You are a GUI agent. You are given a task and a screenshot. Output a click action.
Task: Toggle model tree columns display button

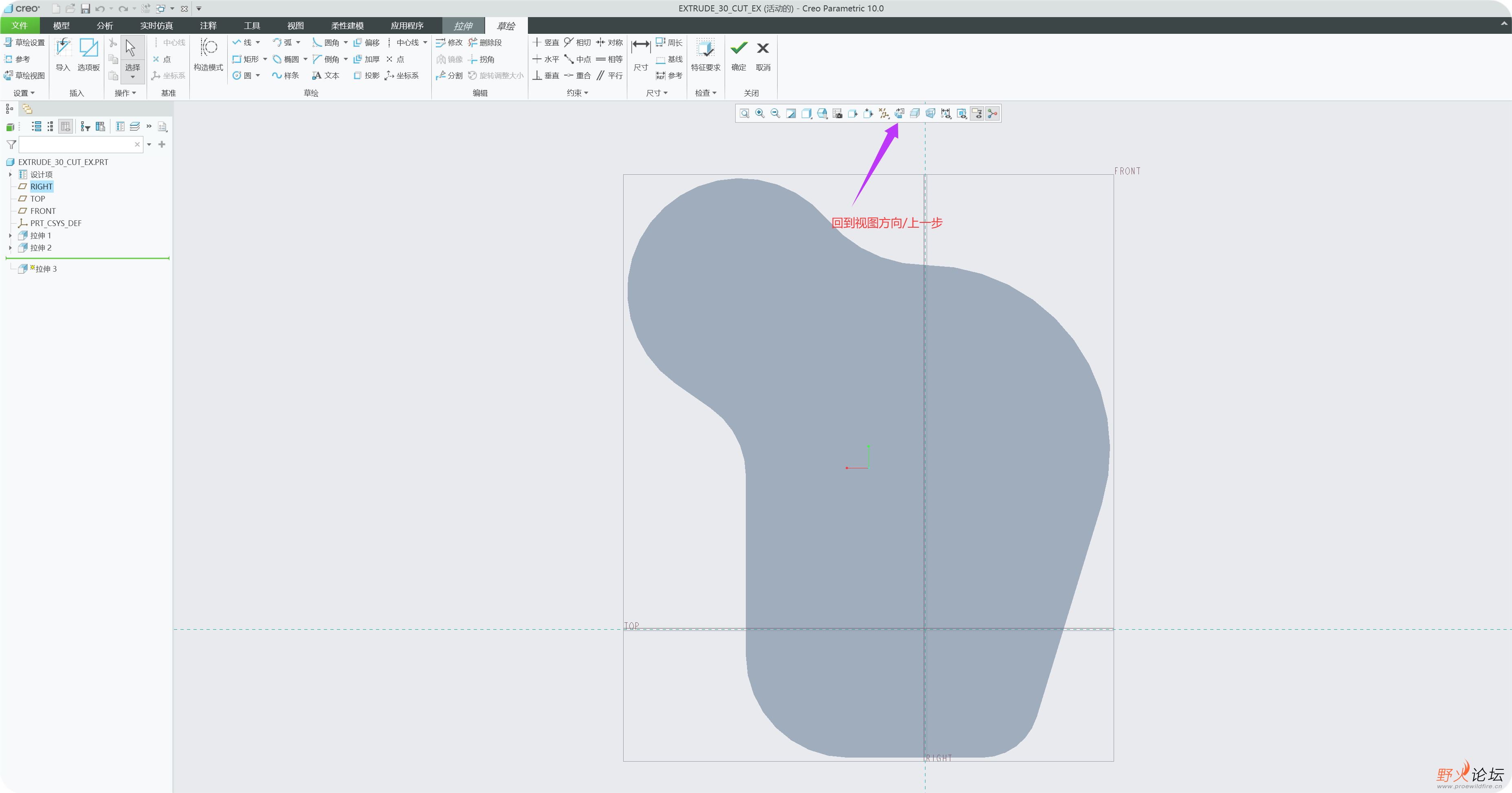pyautogui.click(x=65, y=126)
